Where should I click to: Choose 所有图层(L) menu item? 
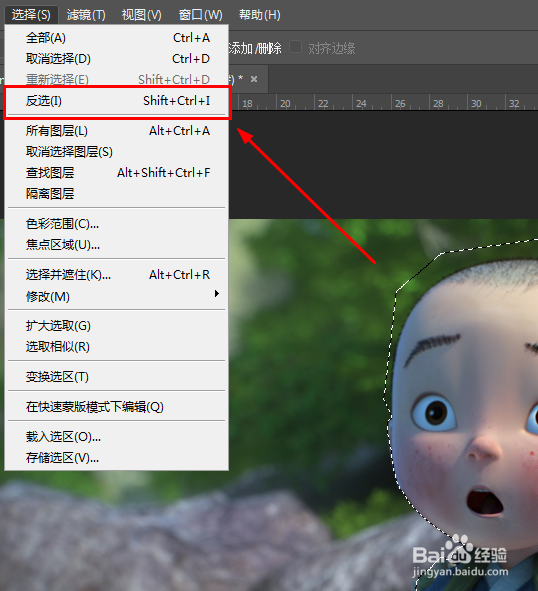116,131
